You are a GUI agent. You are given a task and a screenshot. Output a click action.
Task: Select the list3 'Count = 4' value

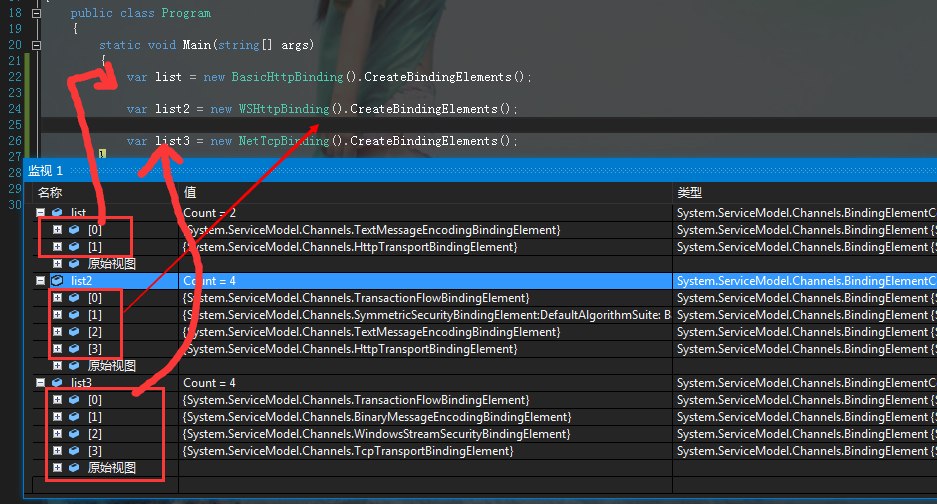[x=209, y=383]
